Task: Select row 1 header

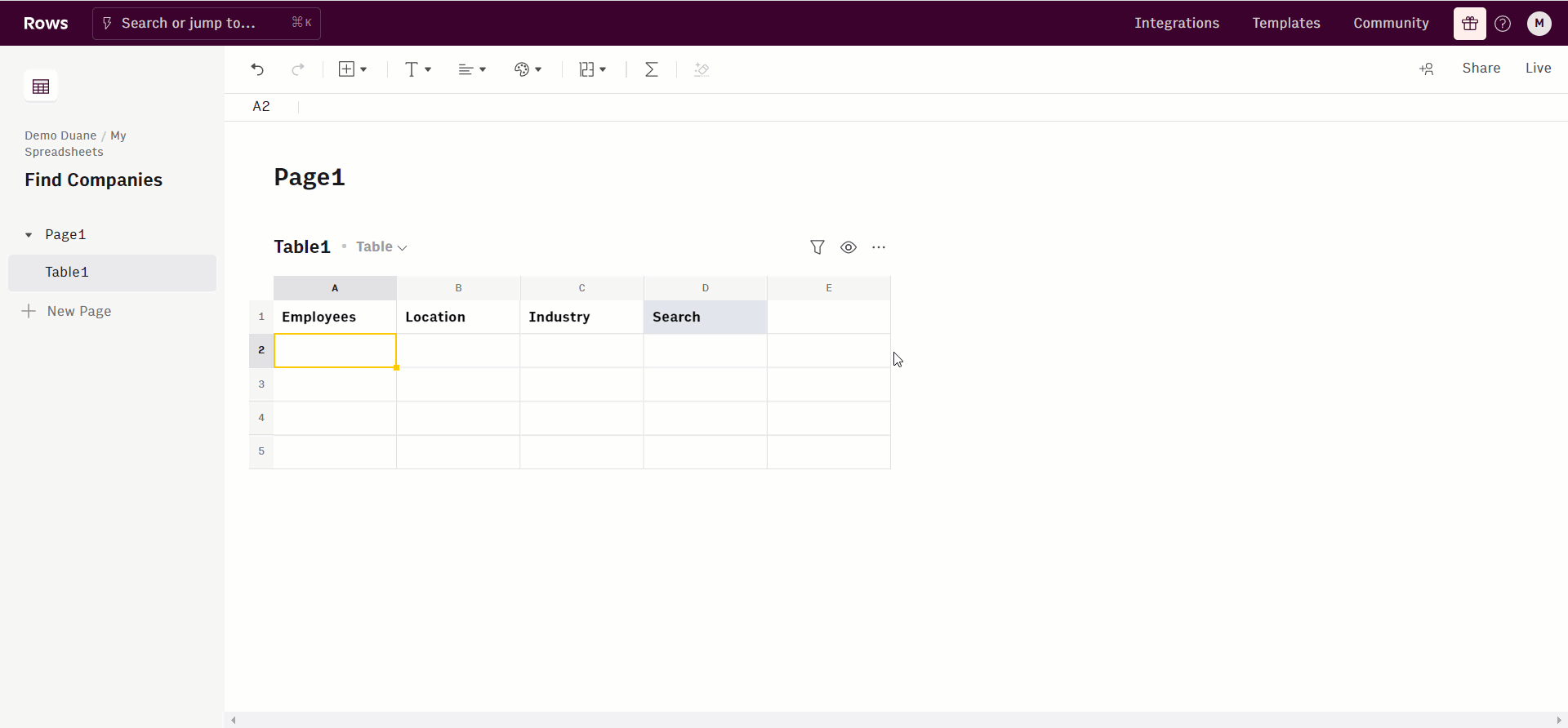Action: click(261, 317)
